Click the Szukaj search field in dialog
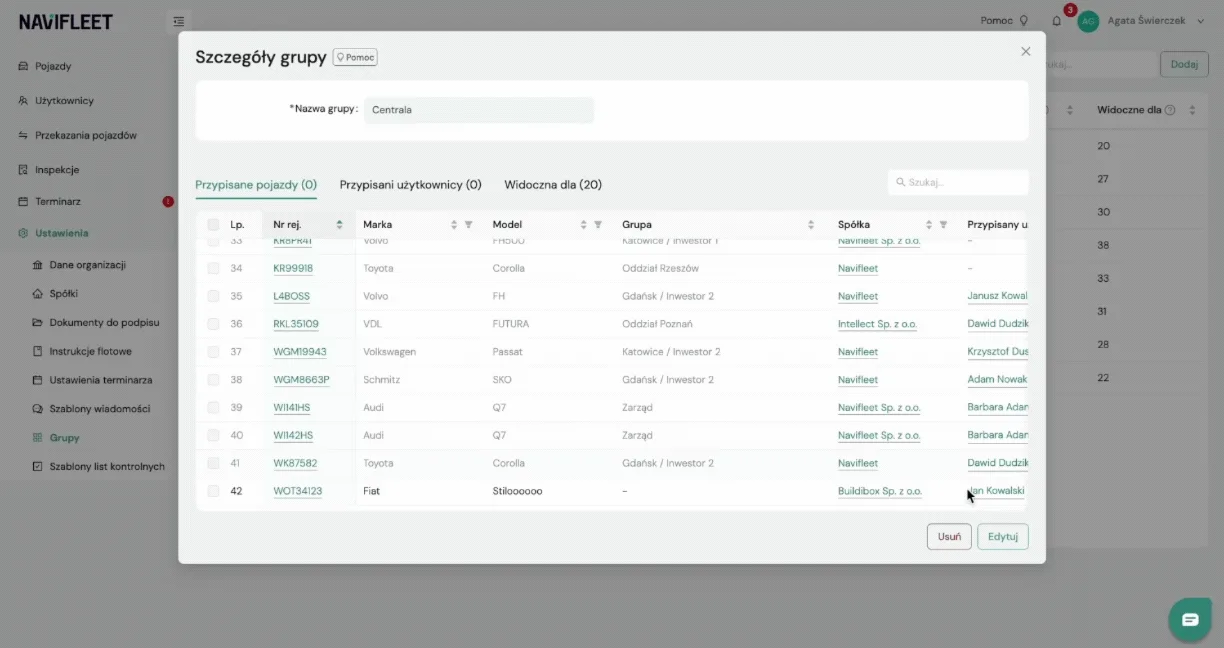 (958, 182)
